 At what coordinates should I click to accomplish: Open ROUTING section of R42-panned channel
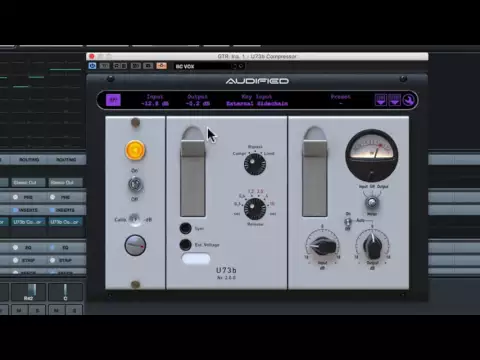pos(29,160)
